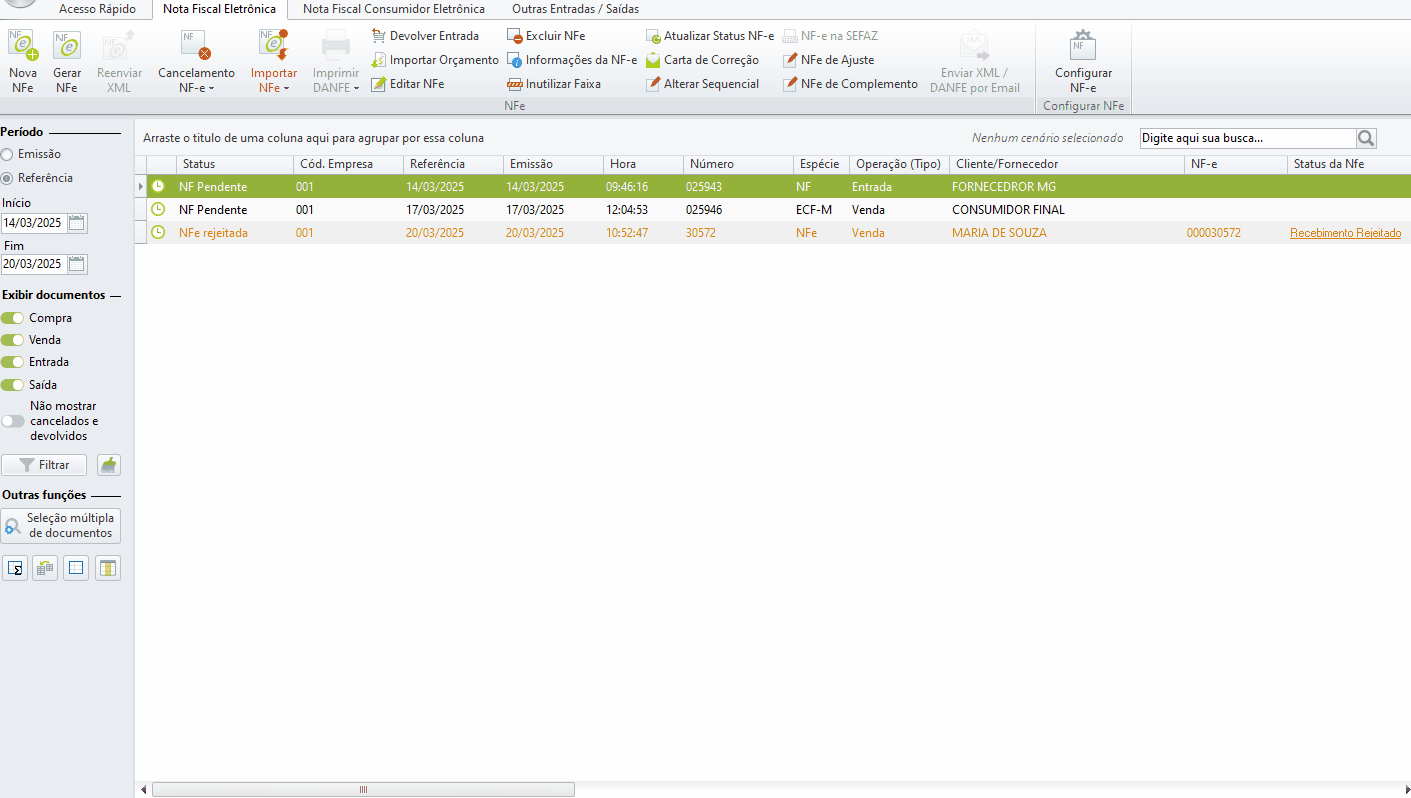Click the Gerar NFe icon
The image size is (1411, 798).
[67, 46]
